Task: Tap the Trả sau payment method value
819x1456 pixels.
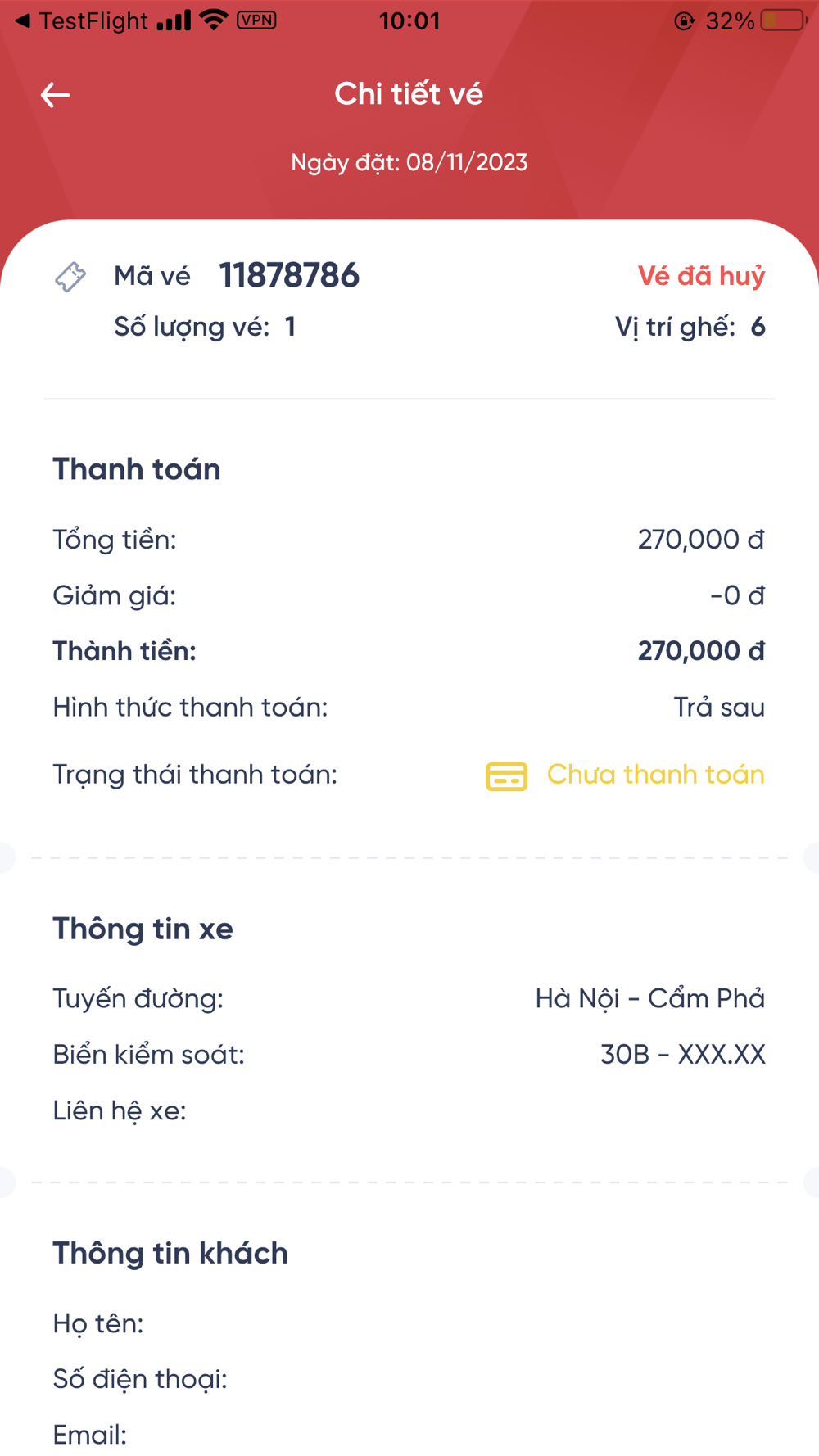Action: [x=719, y=708]
